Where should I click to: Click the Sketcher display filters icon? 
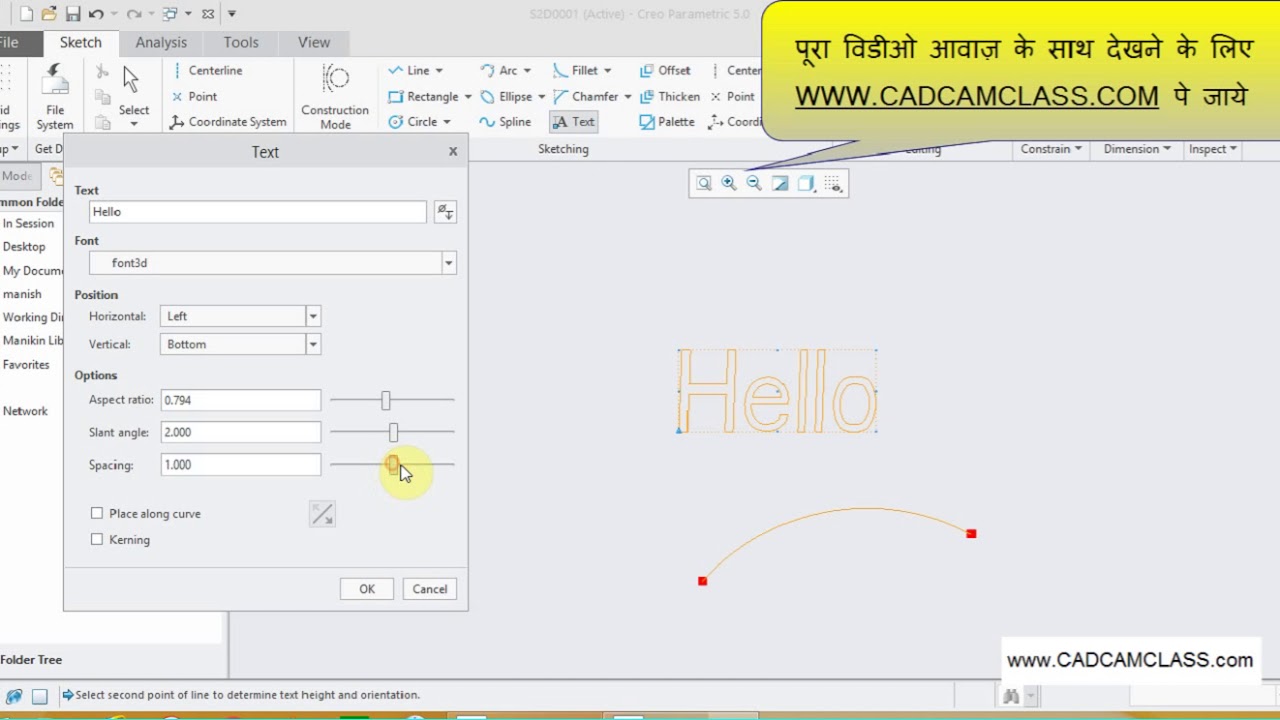coord(833,183)
